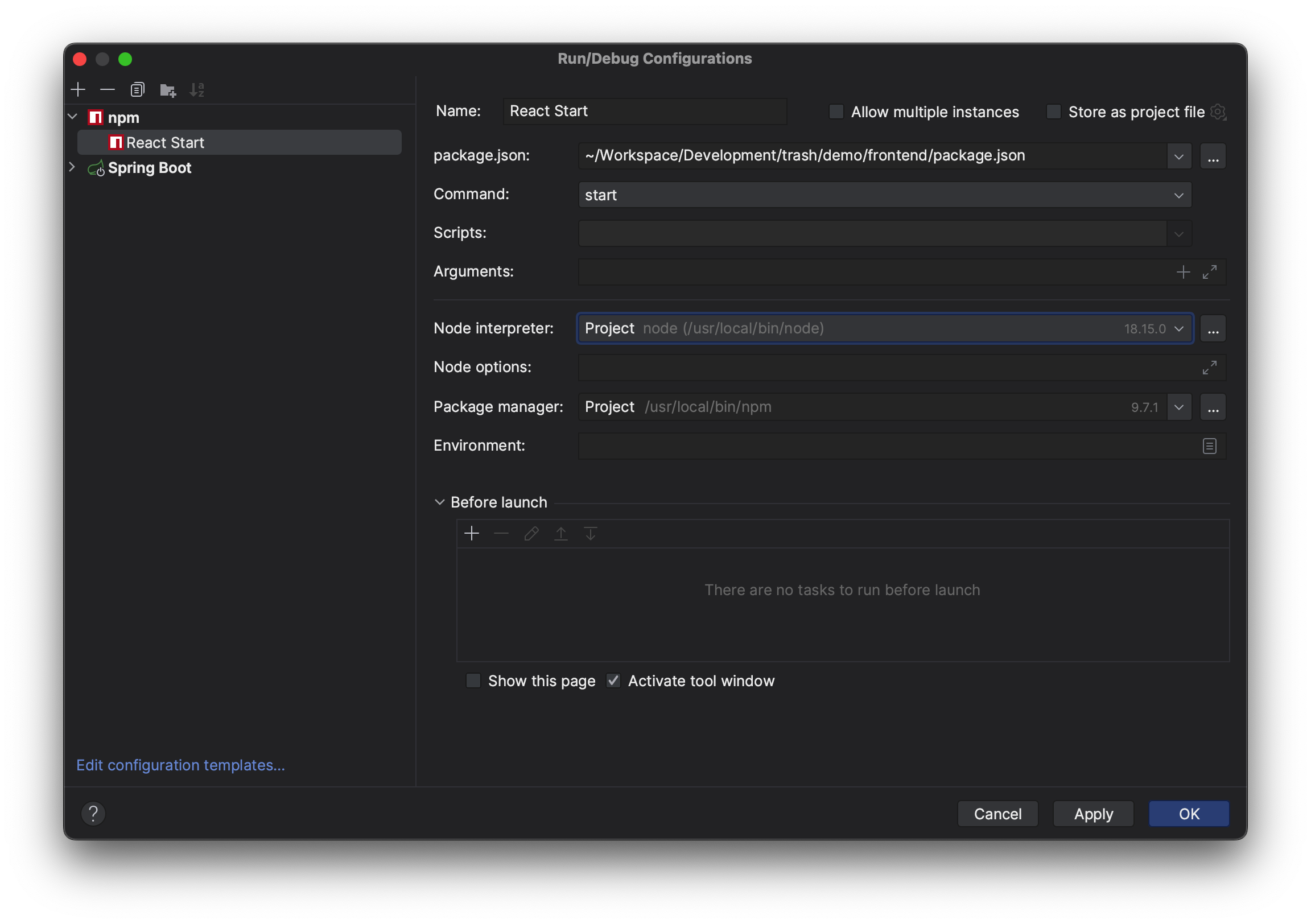Image resolution: width=1311 pixels, height=924 pixels.
Task: Collapse the Before launch section
Action: 439,502
